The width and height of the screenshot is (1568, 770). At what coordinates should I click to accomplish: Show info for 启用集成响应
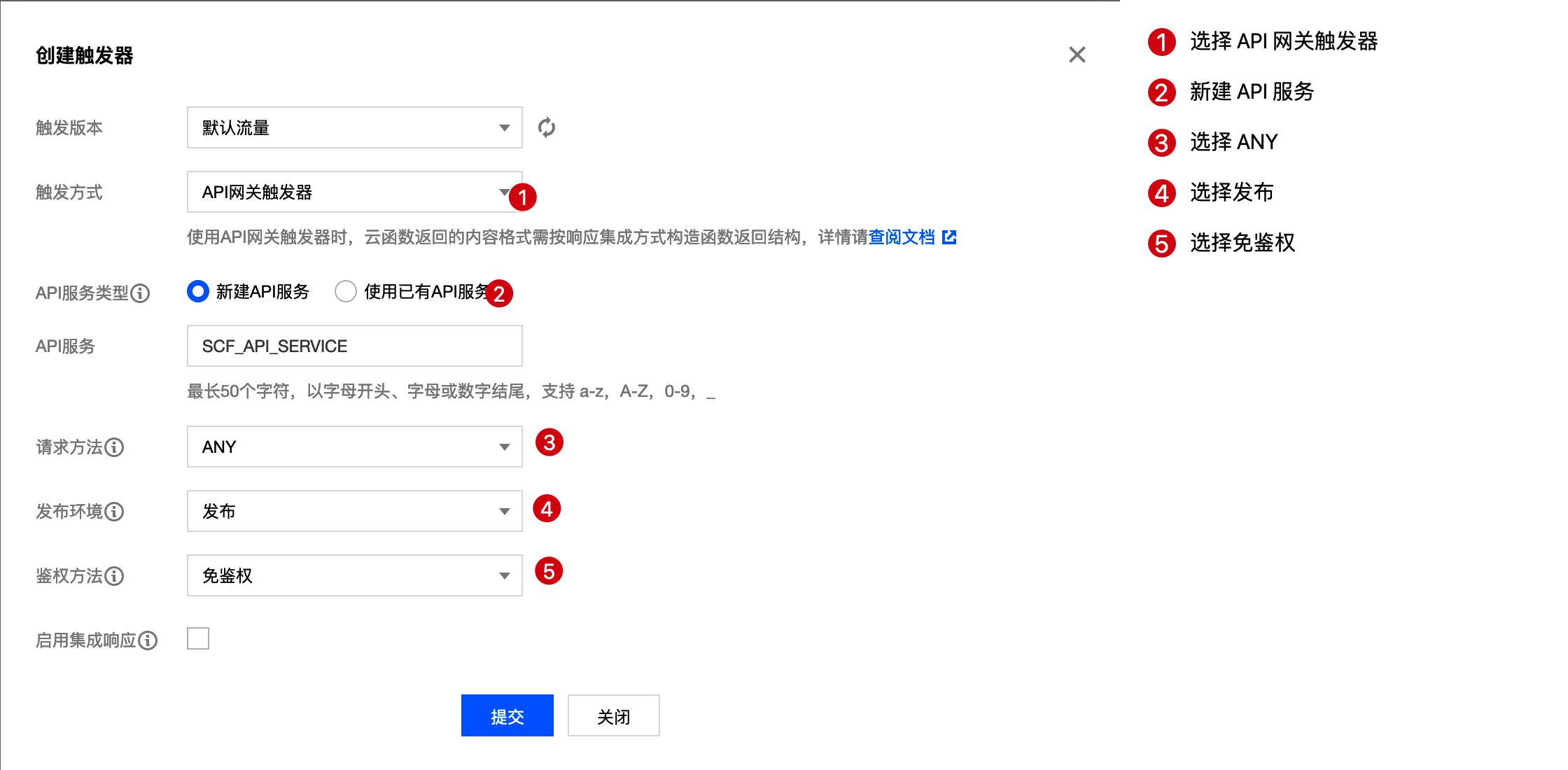[148, 640]
